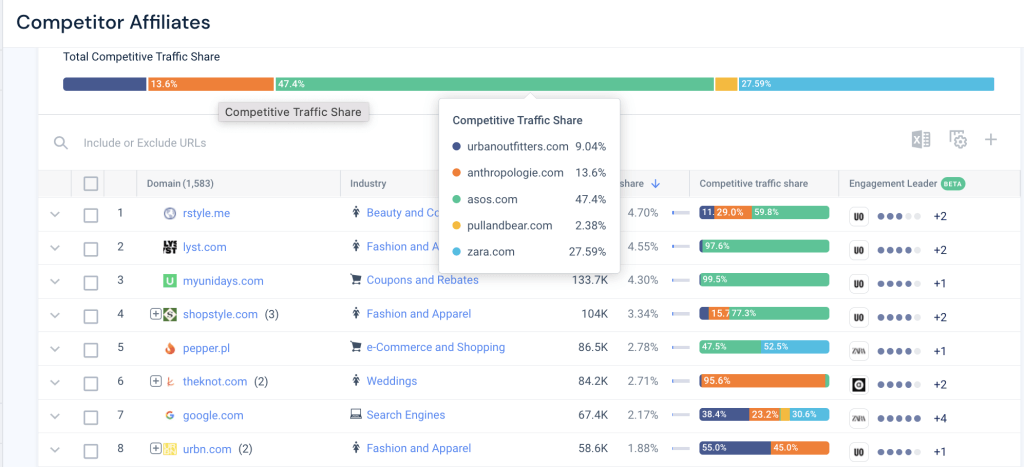
Task: Expand theknot.com subdomains with plus box
Action: [x=155, y=381]
